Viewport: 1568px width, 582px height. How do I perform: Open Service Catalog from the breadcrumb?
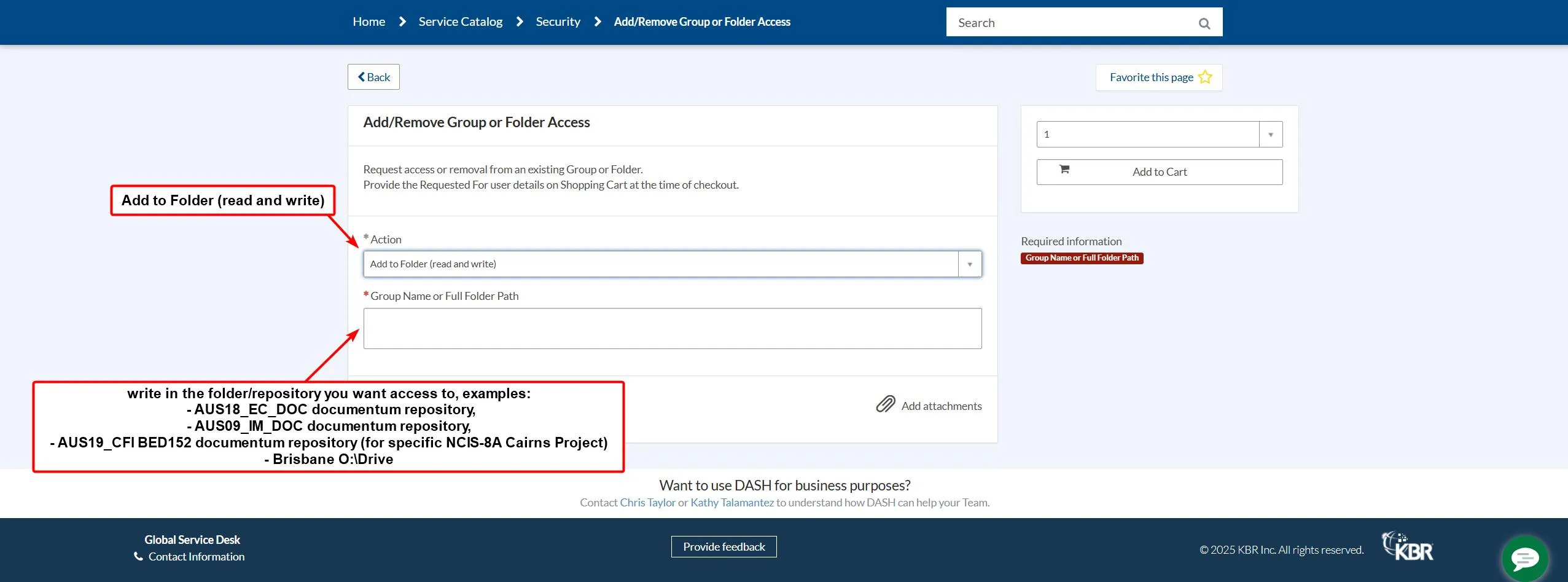click(x=459, y=21)
